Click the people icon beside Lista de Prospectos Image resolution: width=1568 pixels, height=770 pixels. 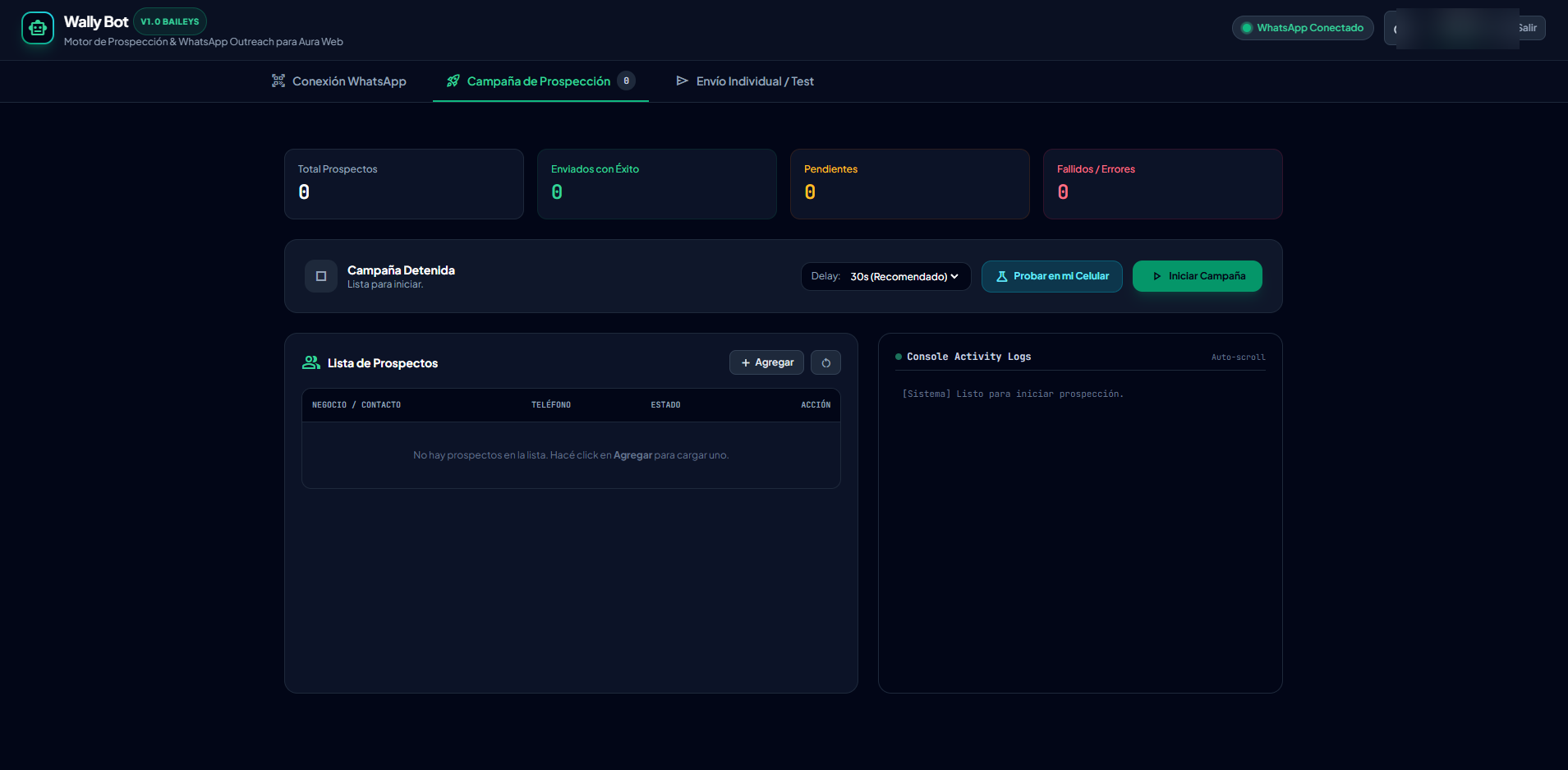[x=311, y=362]
